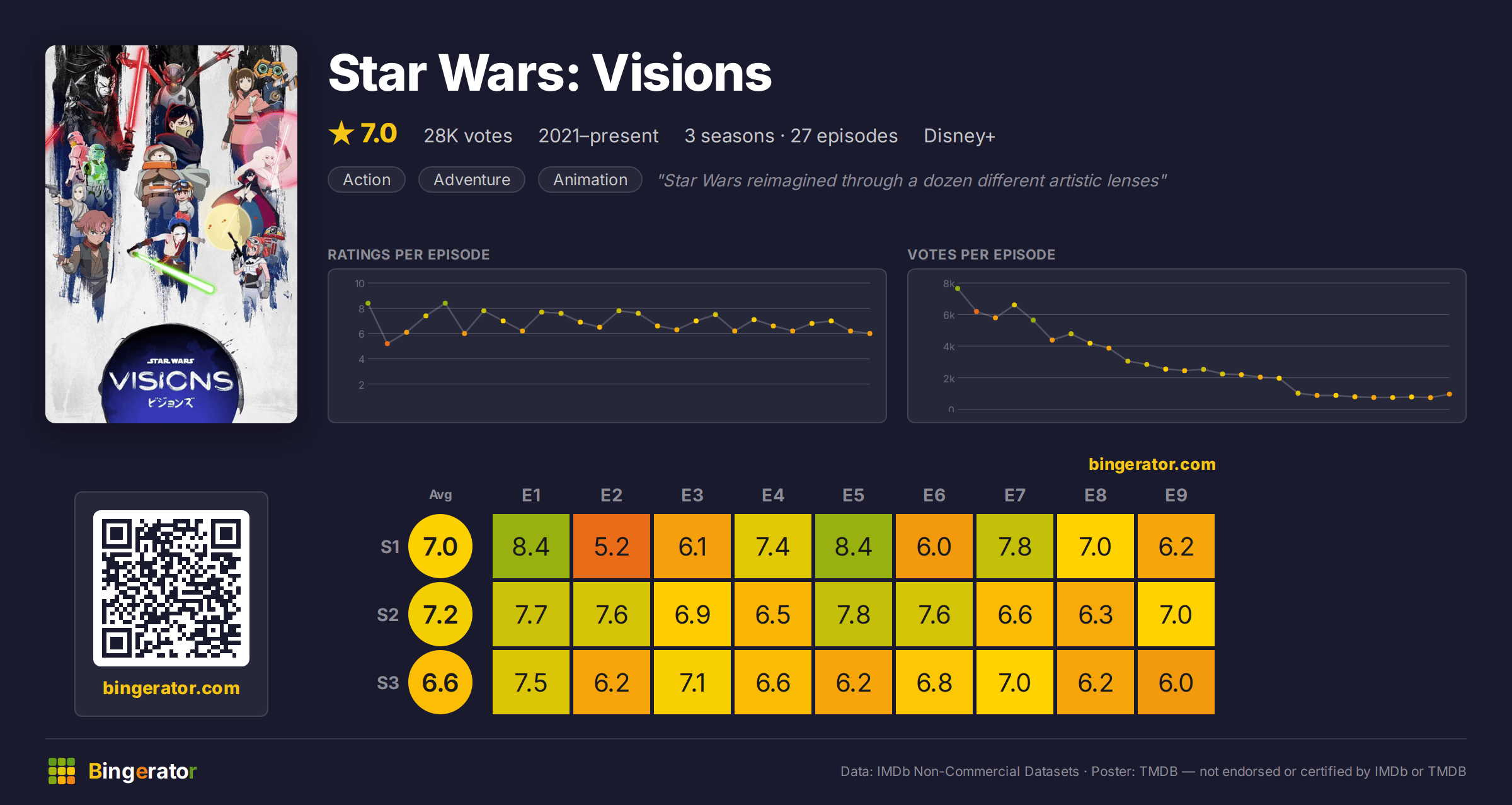The image size is (1512, 805).
Task: Select S1 E2 rating cell 5.2
Action: [x=612, y=546]
